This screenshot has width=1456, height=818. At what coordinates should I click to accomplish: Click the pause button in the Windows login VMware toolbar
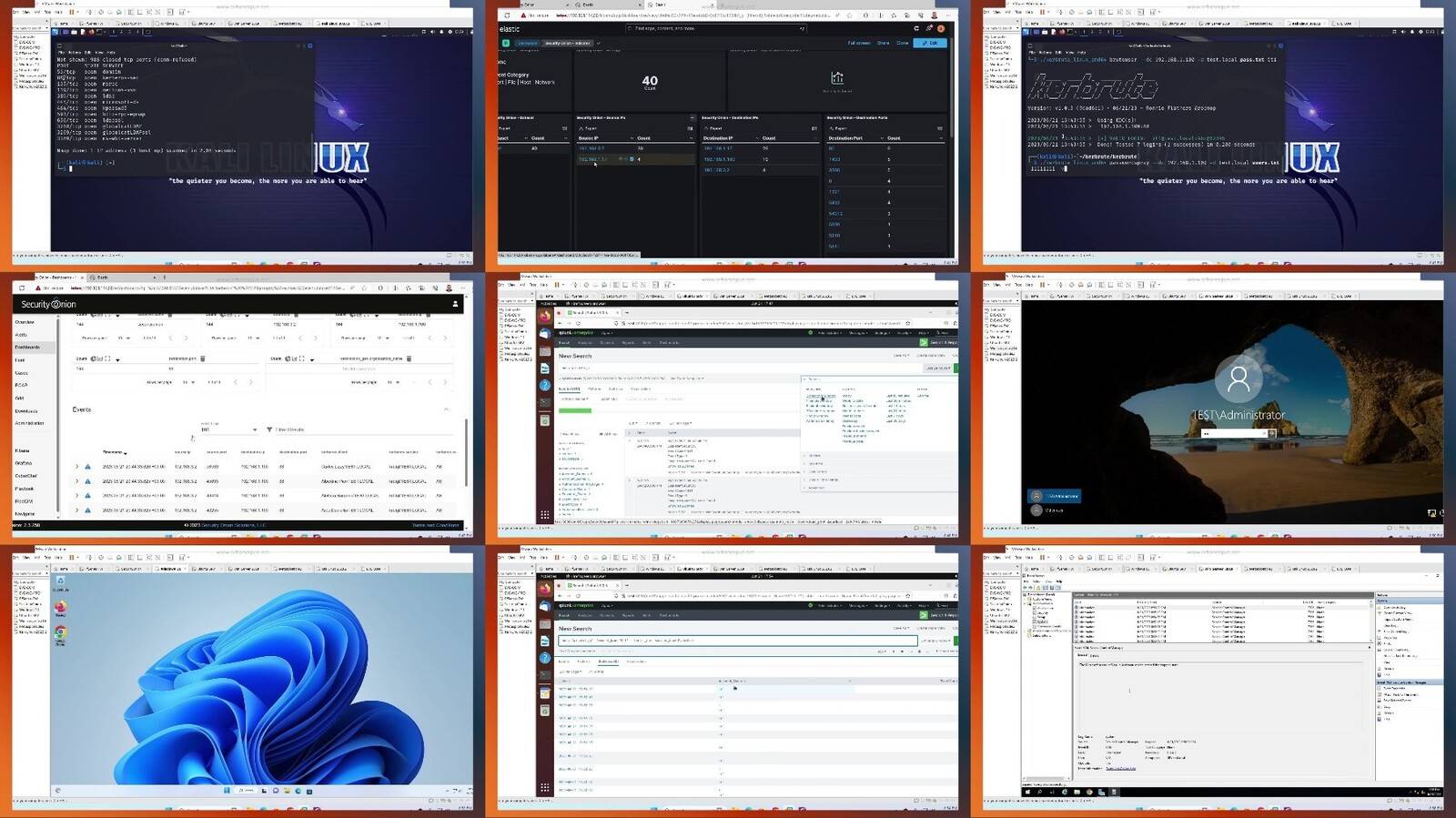pos(1044,285)
